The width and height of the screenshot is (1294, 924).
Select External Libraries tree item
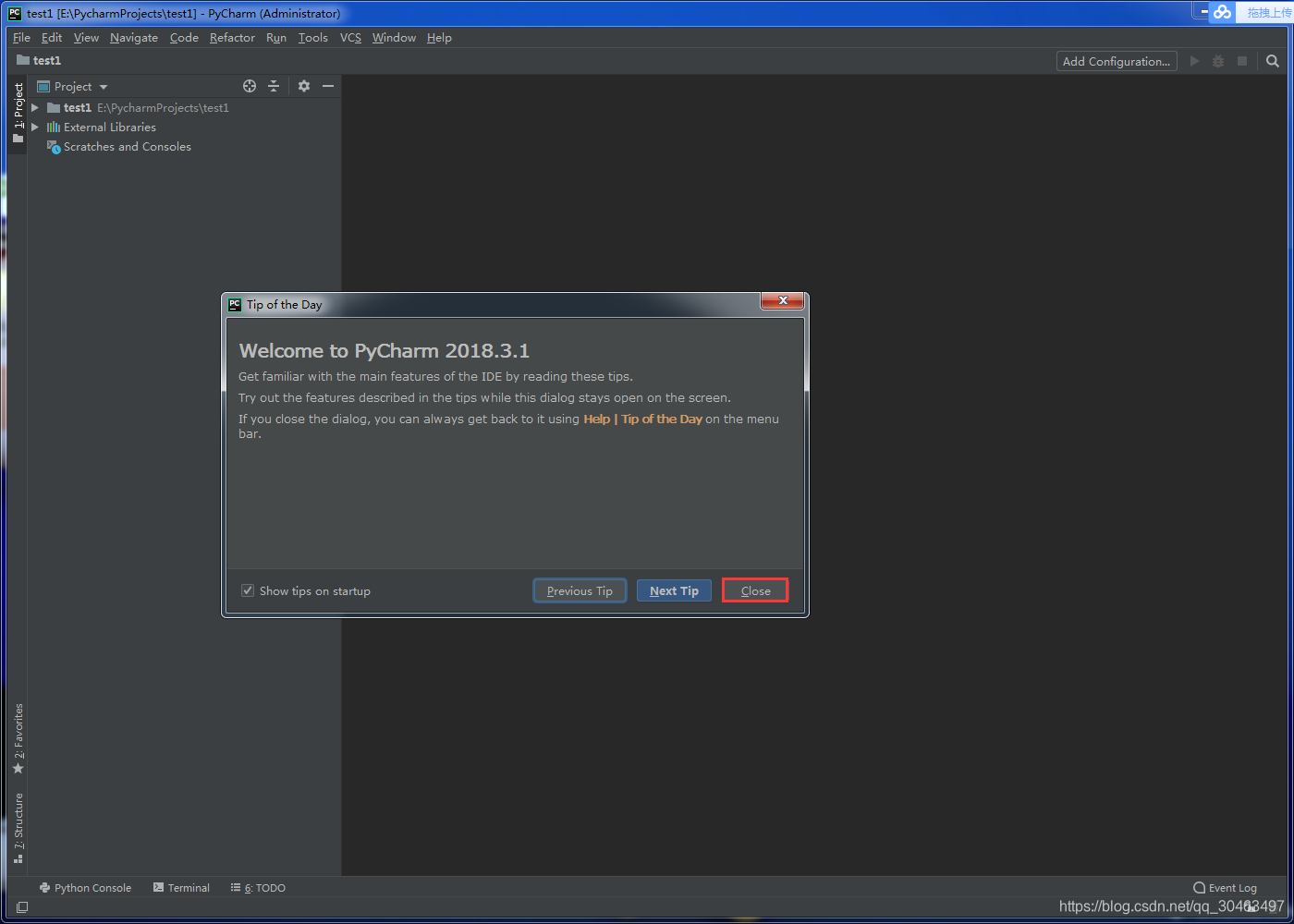coord(110,128)
